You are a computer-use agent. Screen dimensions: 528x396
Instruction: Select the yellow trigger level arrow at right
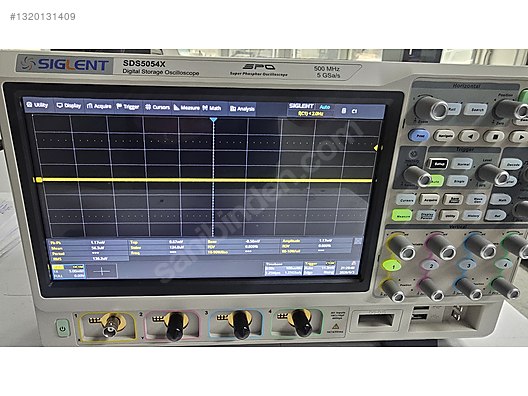click(376, 148)
